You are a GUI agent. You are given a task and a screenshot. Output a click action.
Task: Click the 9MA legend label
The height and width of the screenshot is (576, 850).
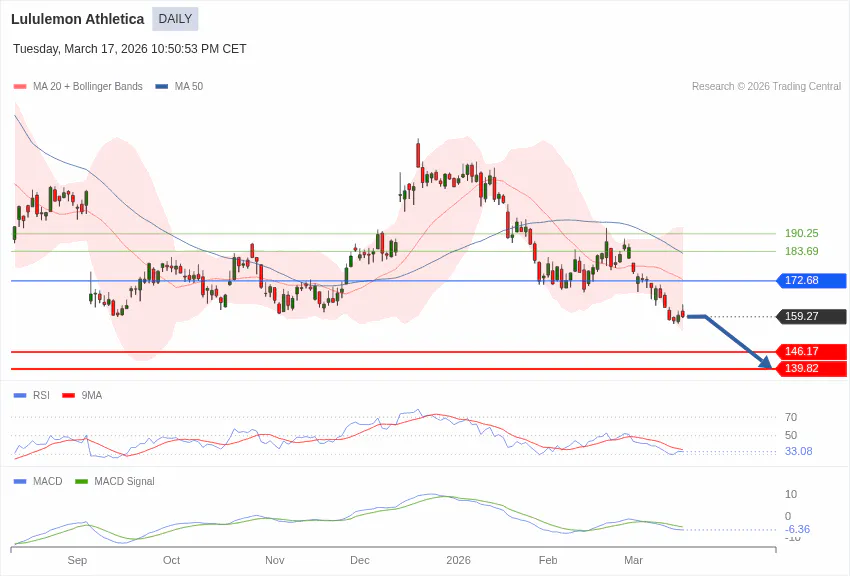(x=92, y=396)
